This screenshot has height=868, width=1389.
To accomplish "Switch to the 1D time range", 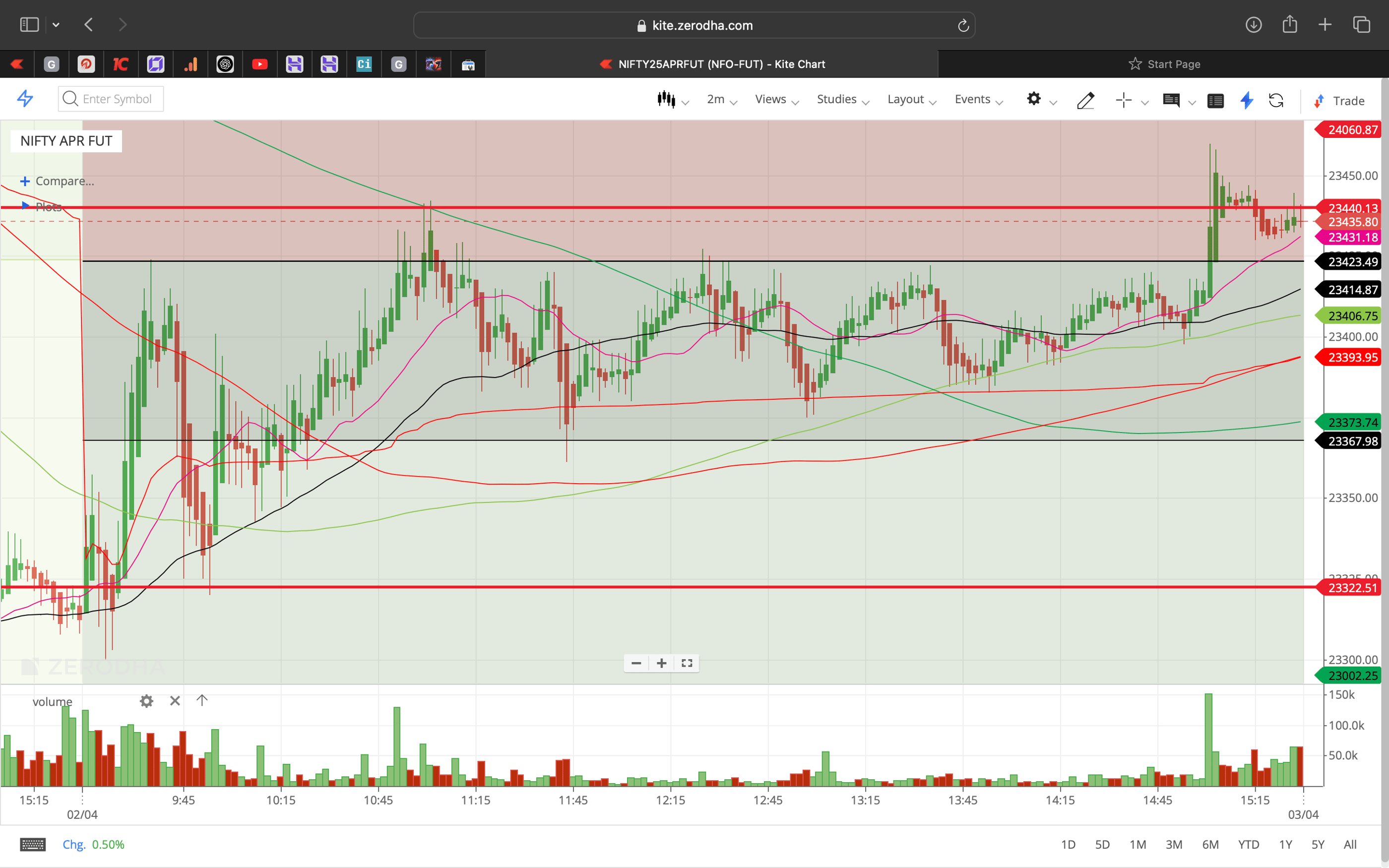I will (x=1069, y=844).
